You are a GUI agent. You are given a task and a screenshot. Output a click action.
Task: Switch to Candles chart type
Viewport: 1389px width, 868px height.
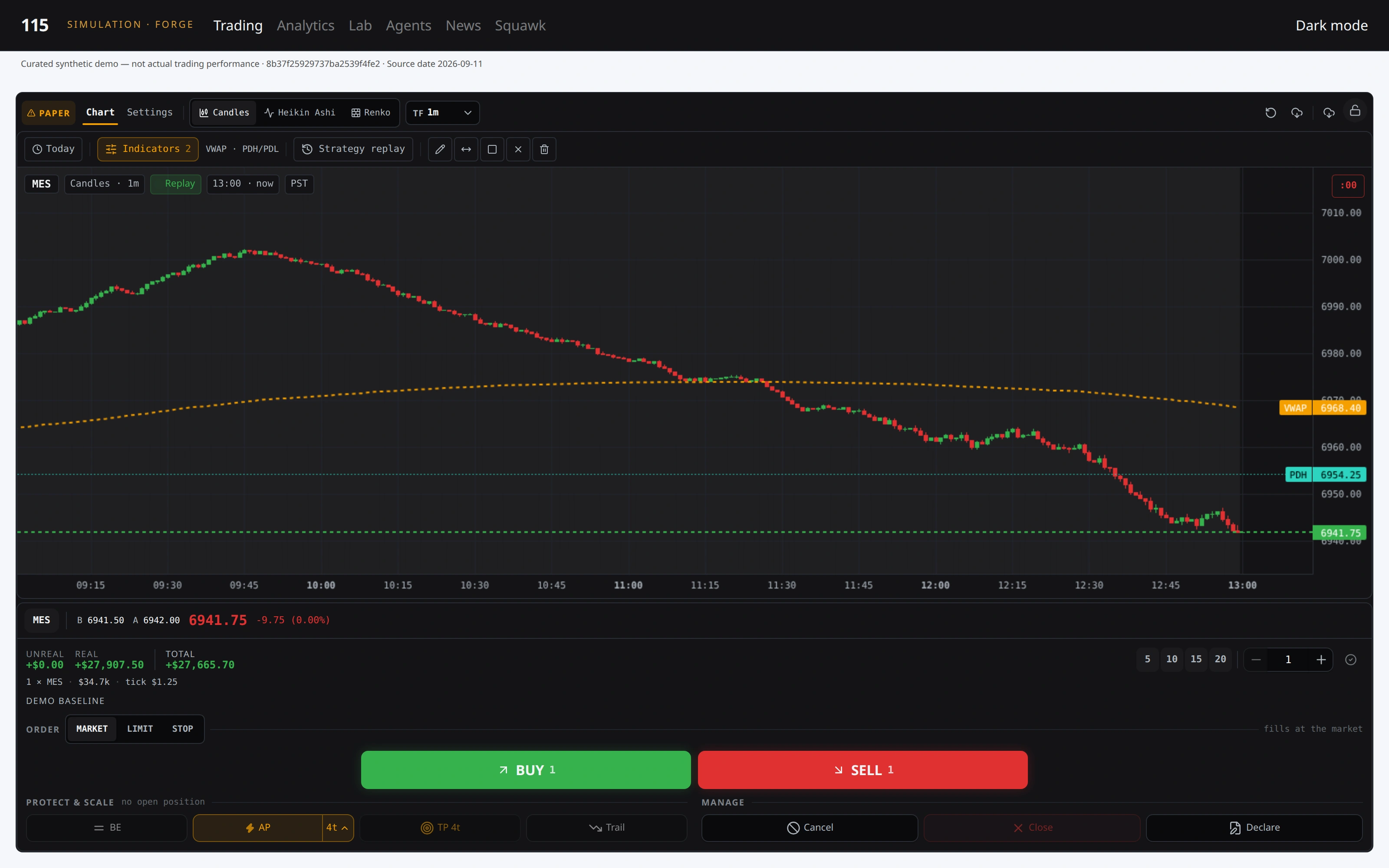224,112
